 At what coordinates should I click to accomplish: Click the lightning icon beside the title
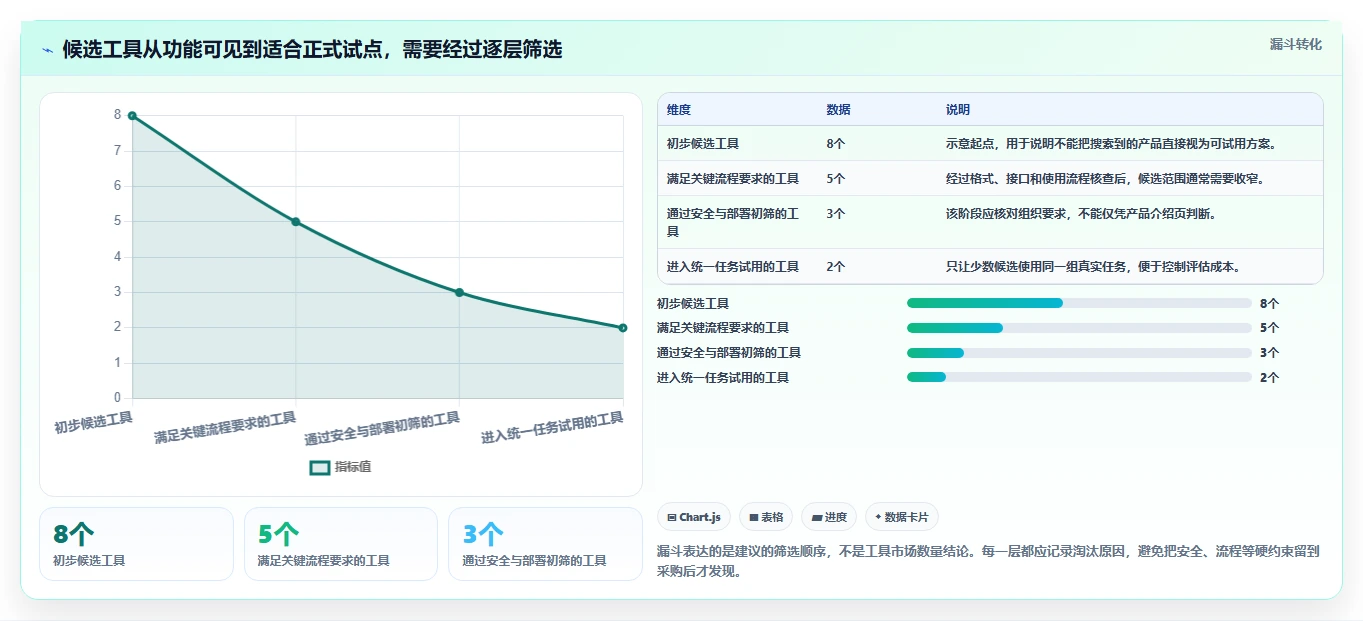(47, 50)
